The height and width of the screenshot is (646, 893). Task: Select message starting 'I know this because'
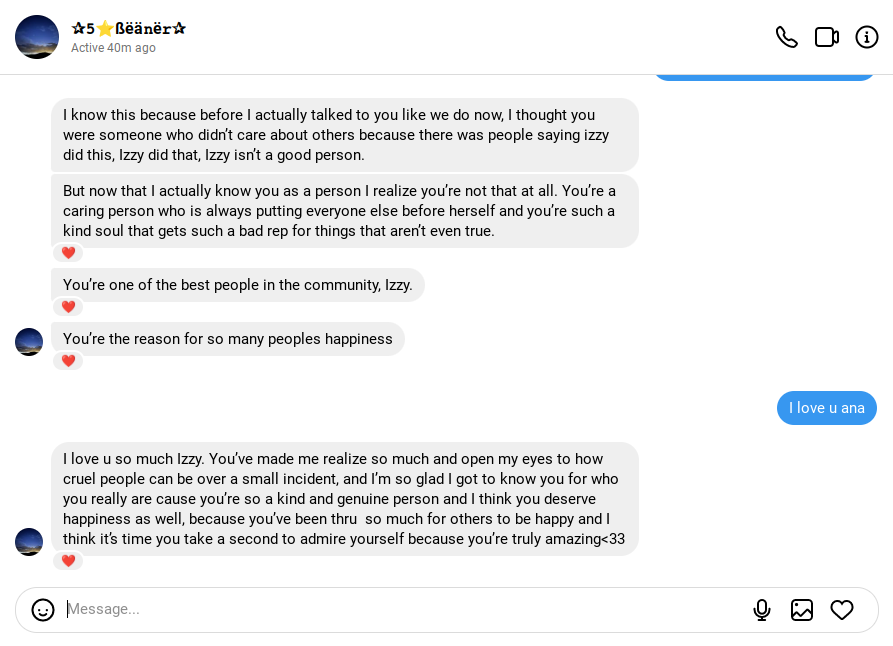tap(345, 135)
